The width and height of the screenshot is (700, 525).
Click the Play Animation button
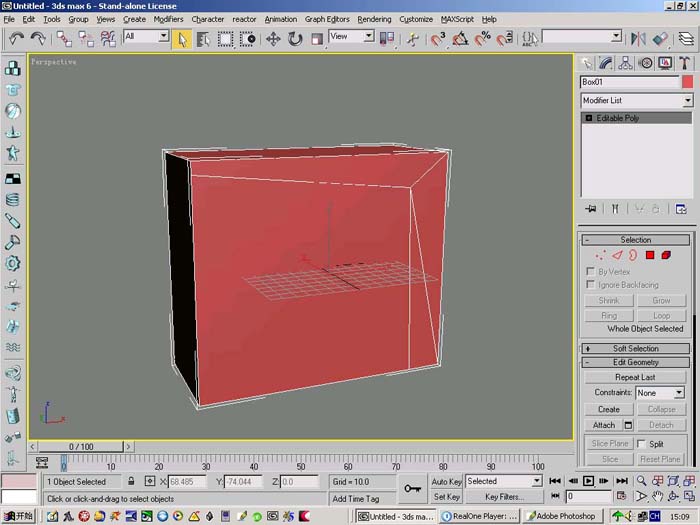(x=588, y=481)
